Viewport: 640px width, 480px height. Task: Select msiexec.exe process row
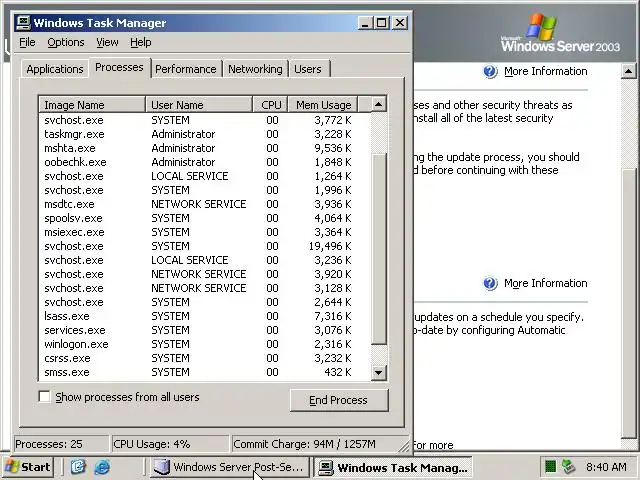click(205, 232)
